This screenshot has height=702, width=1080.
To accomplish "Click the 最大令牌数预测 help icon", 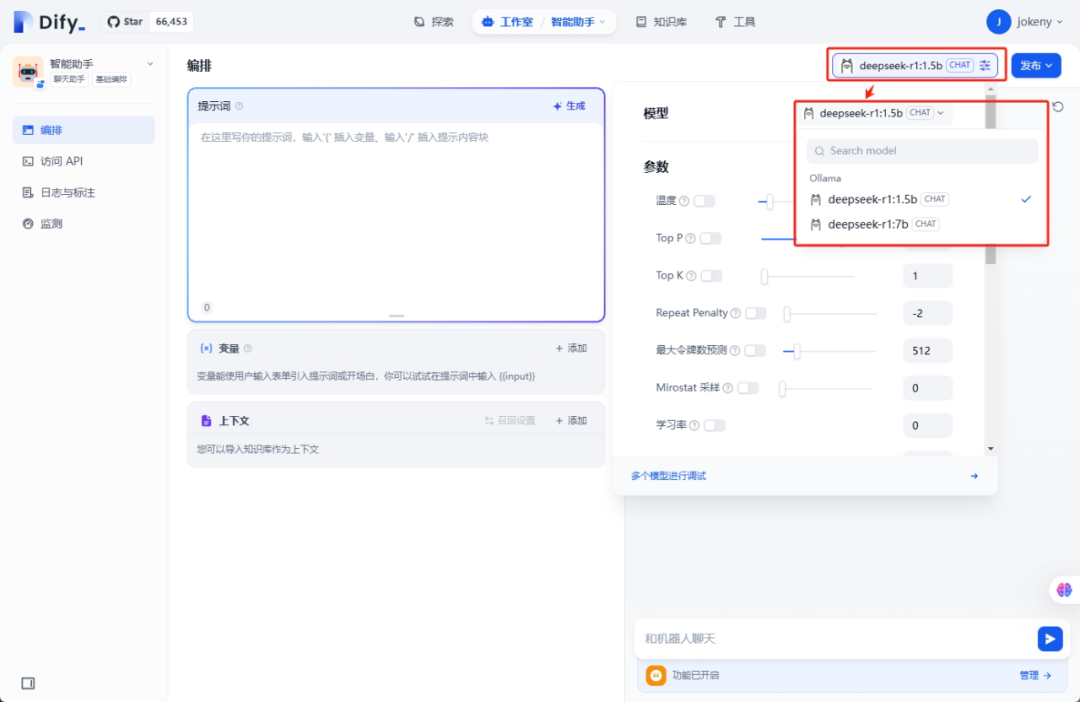I will pyautogui.click(x=735, y=351).
